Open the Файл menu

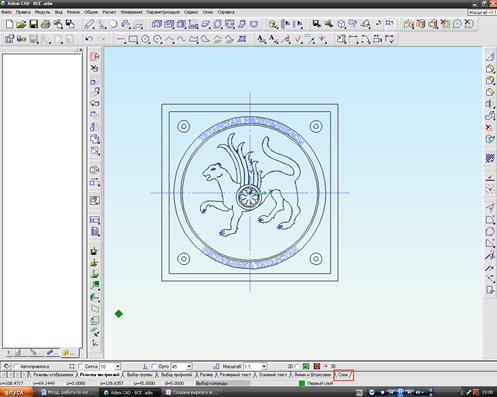[6, 12]
